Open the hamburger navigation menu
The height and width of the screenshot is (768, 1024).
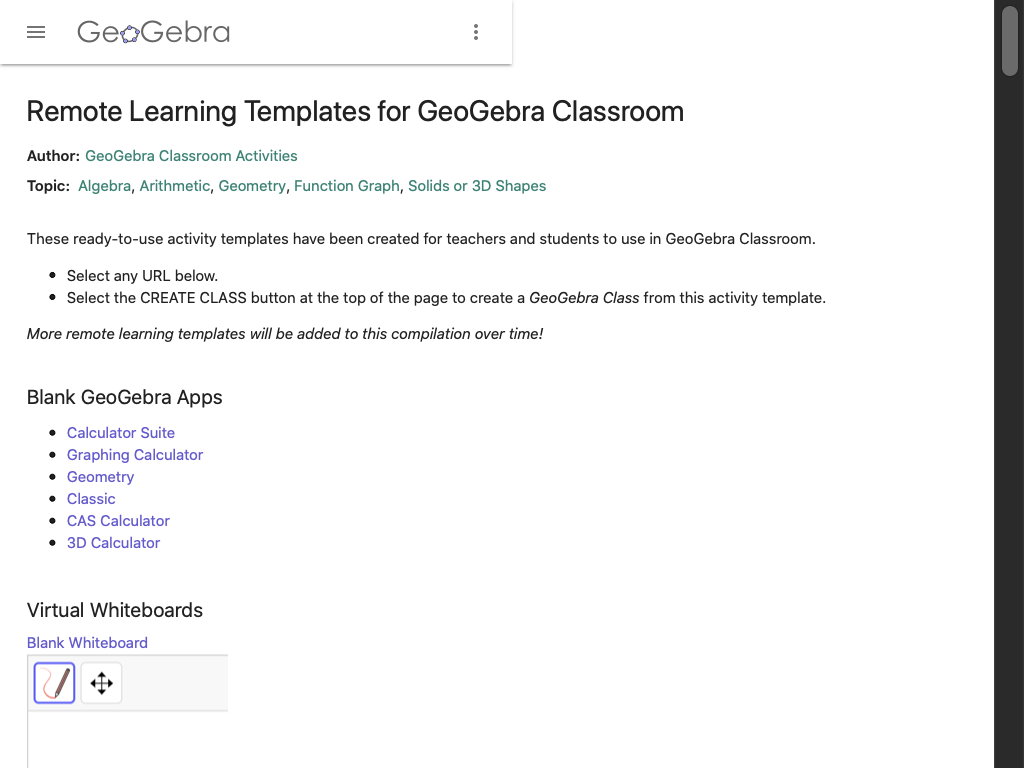point(36,32)
